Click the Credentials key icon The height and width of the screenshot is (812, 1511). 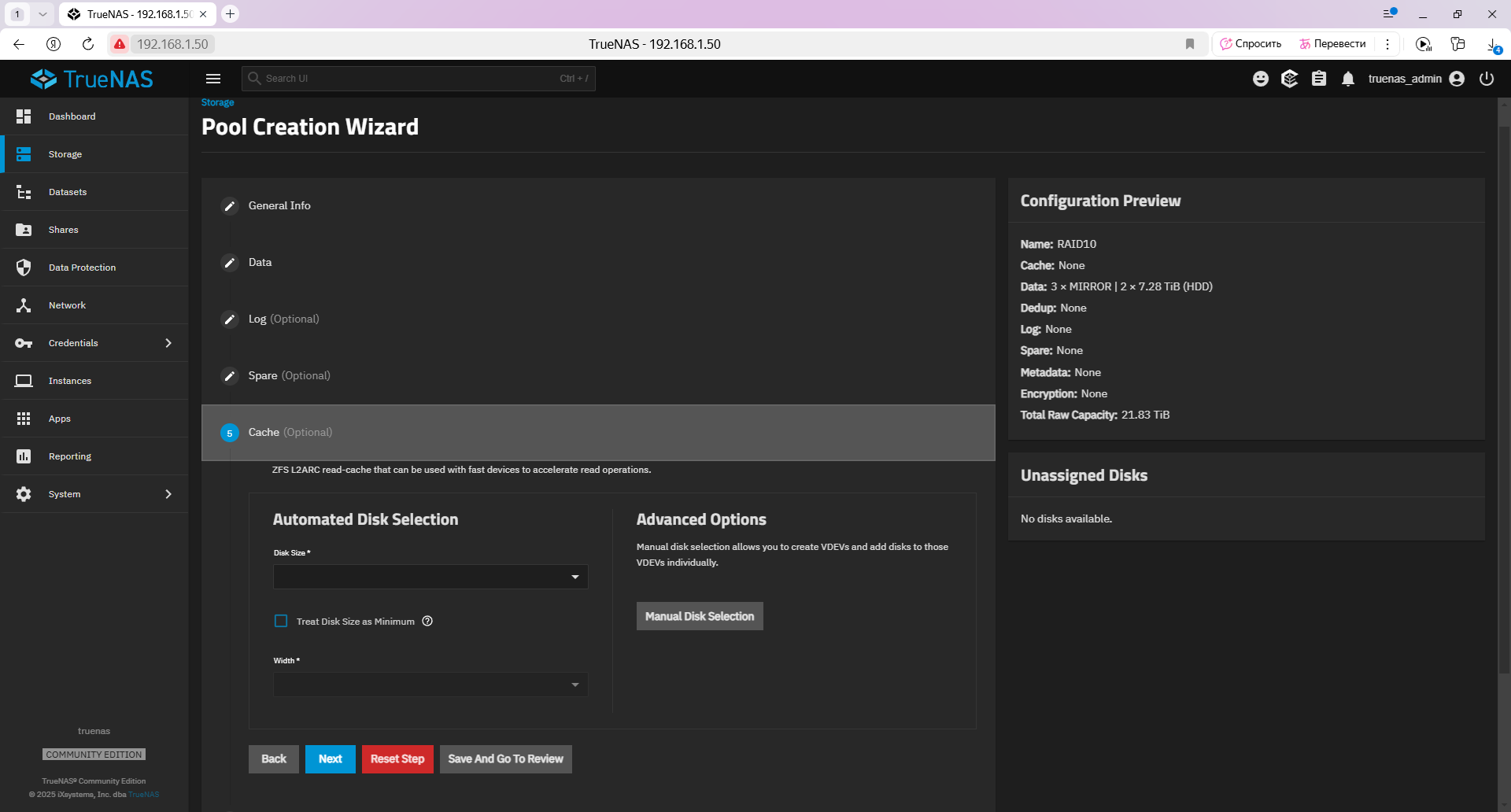pyautogui.click(x=24, y=343)
